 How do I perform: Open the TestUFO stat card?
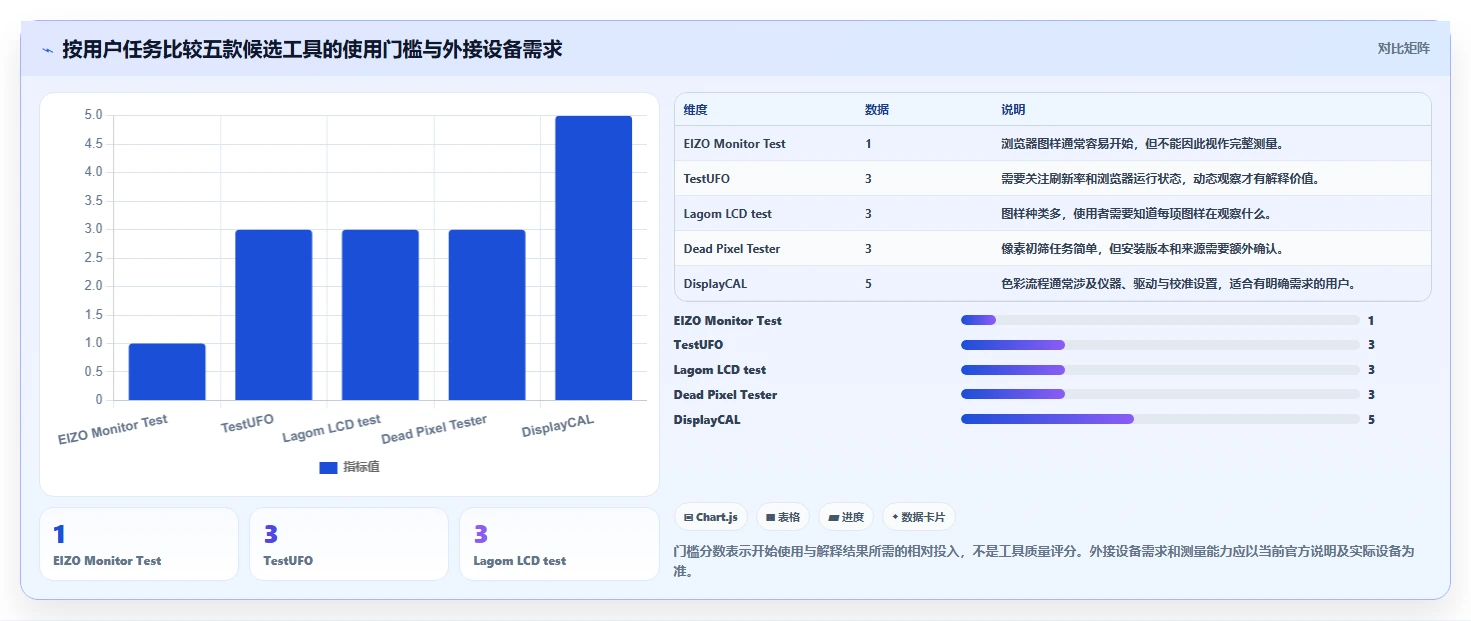[349, 544]
